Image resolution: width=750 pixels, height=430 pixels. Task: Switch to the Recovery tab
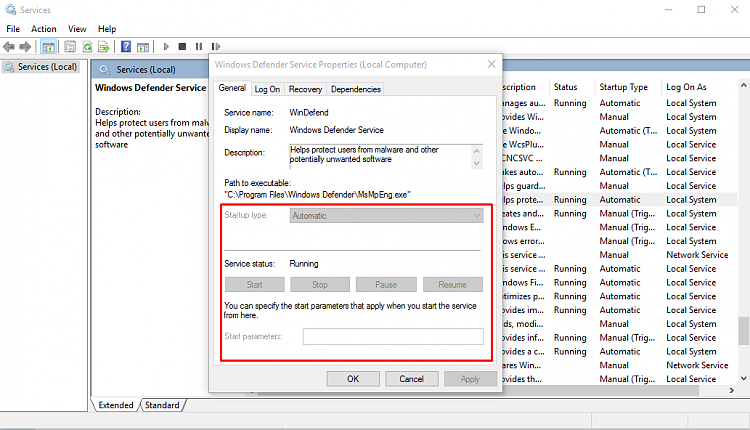[305, 89]
